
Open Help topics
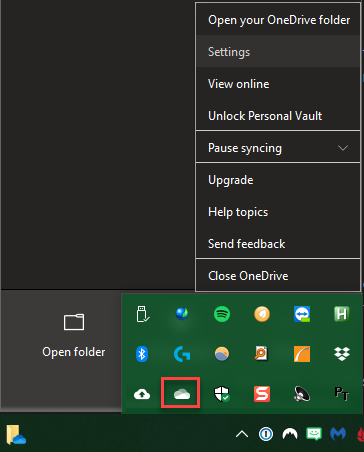coord(278,212)
